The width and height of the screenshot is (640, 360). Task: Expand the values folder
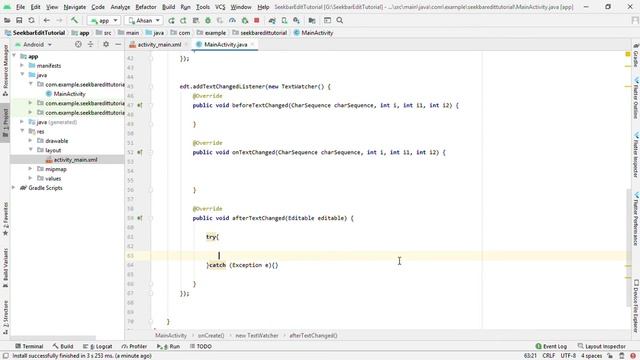[x=30, y=178]
